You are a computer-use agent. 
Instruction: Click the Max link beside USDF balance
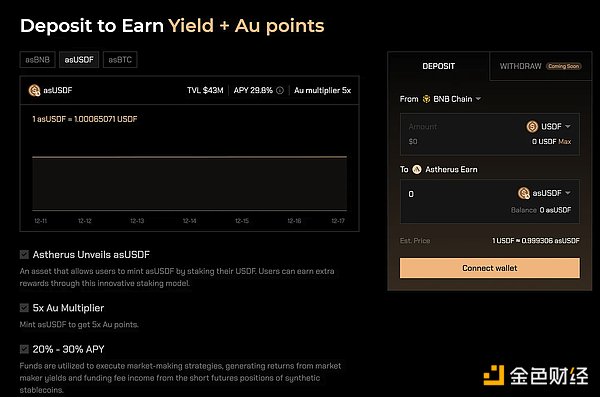point(564,142)
